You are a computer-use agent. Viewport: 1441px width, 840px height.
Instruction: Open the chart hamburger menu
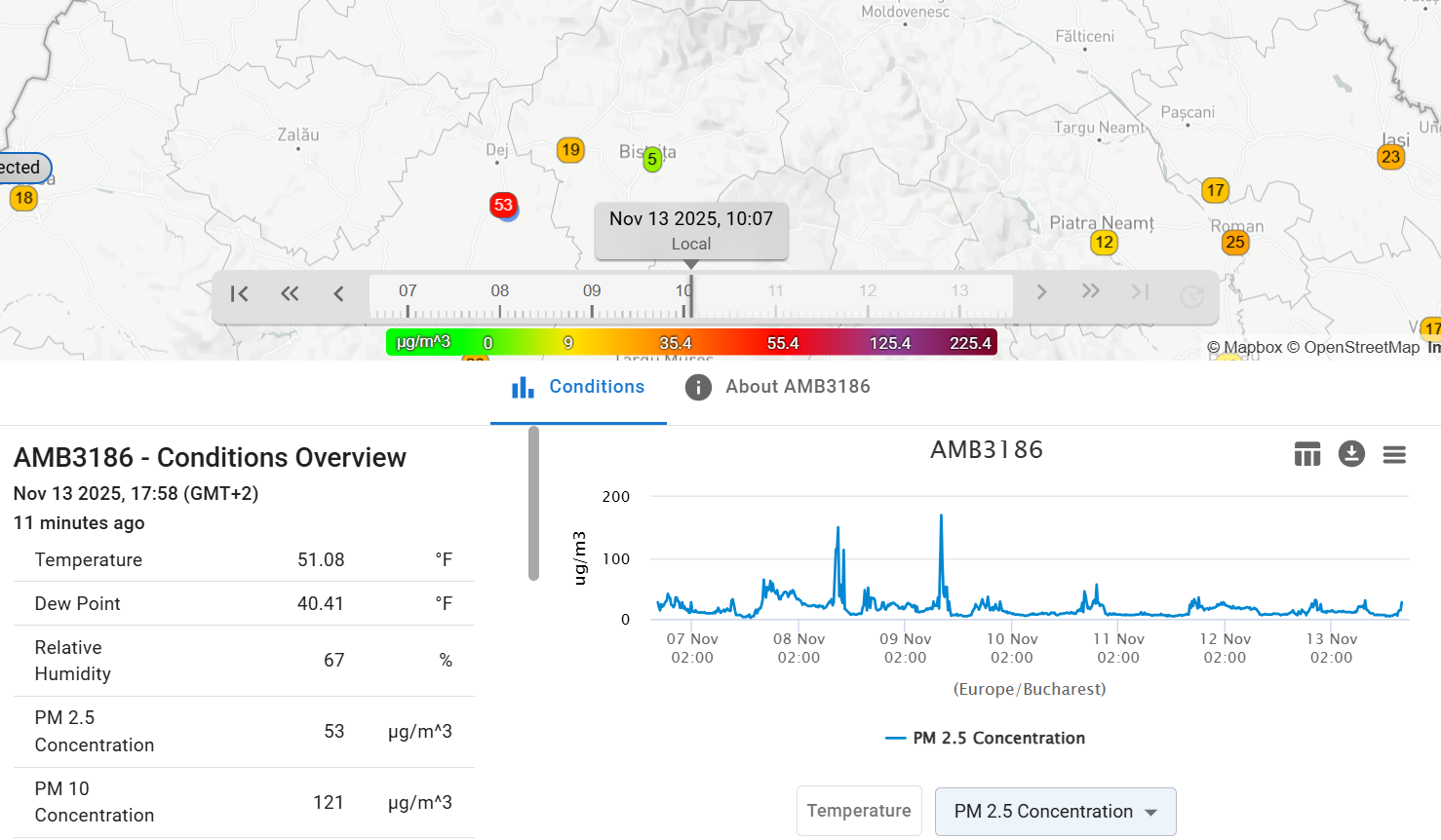pos(1394,454)
